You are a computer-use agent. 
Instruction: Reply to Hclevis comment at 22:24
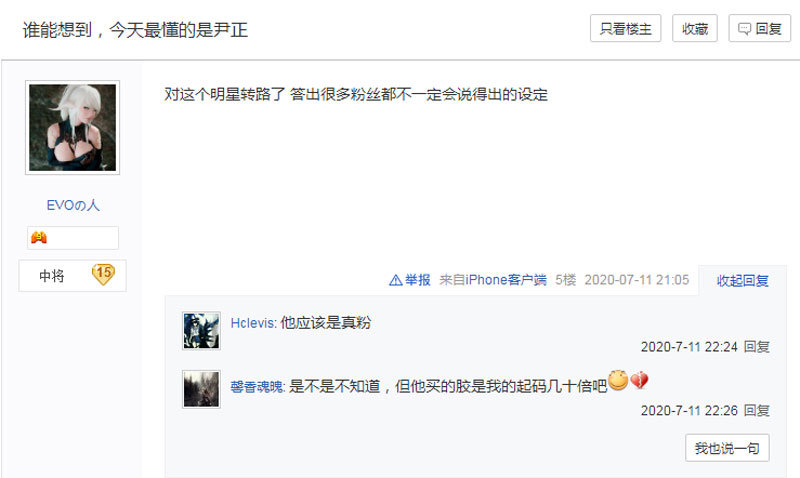(x=757, y=347)
